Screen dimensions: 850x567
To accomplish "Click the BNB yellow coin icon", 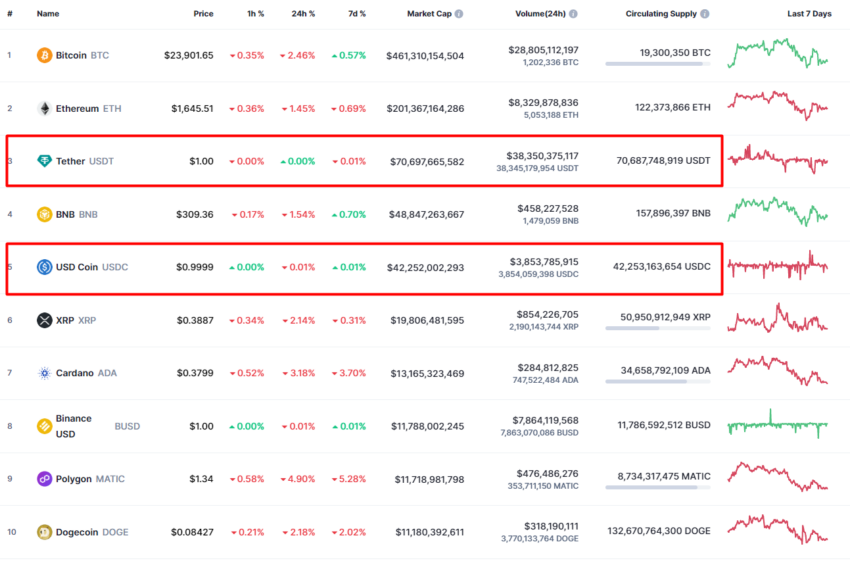I will [44, 214].
